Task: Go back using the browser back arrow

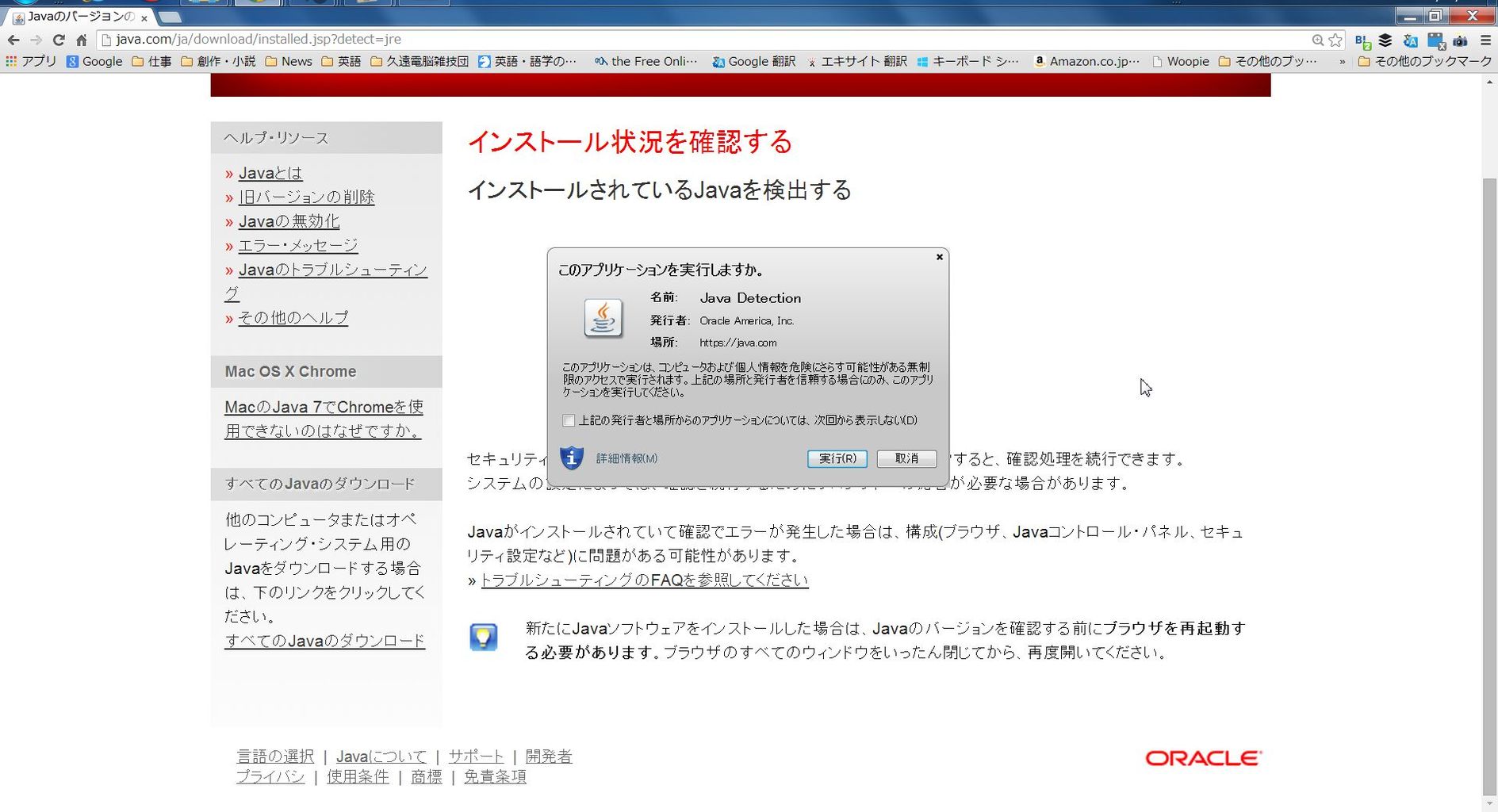Action: pos(13,40)
